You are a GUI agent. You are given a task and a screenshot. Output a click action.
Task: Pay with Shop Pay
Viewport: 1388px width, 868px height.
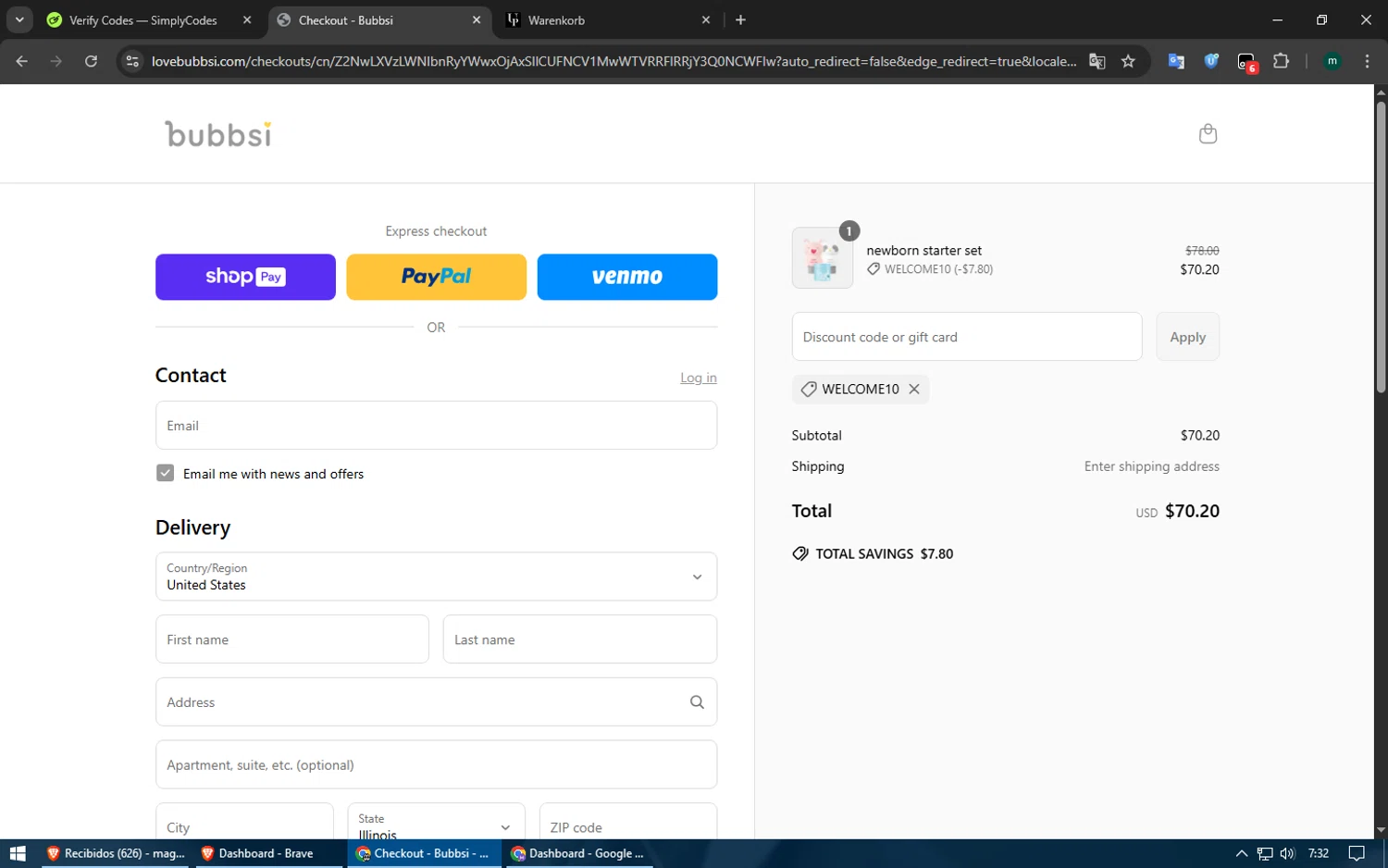pos(245,277)
